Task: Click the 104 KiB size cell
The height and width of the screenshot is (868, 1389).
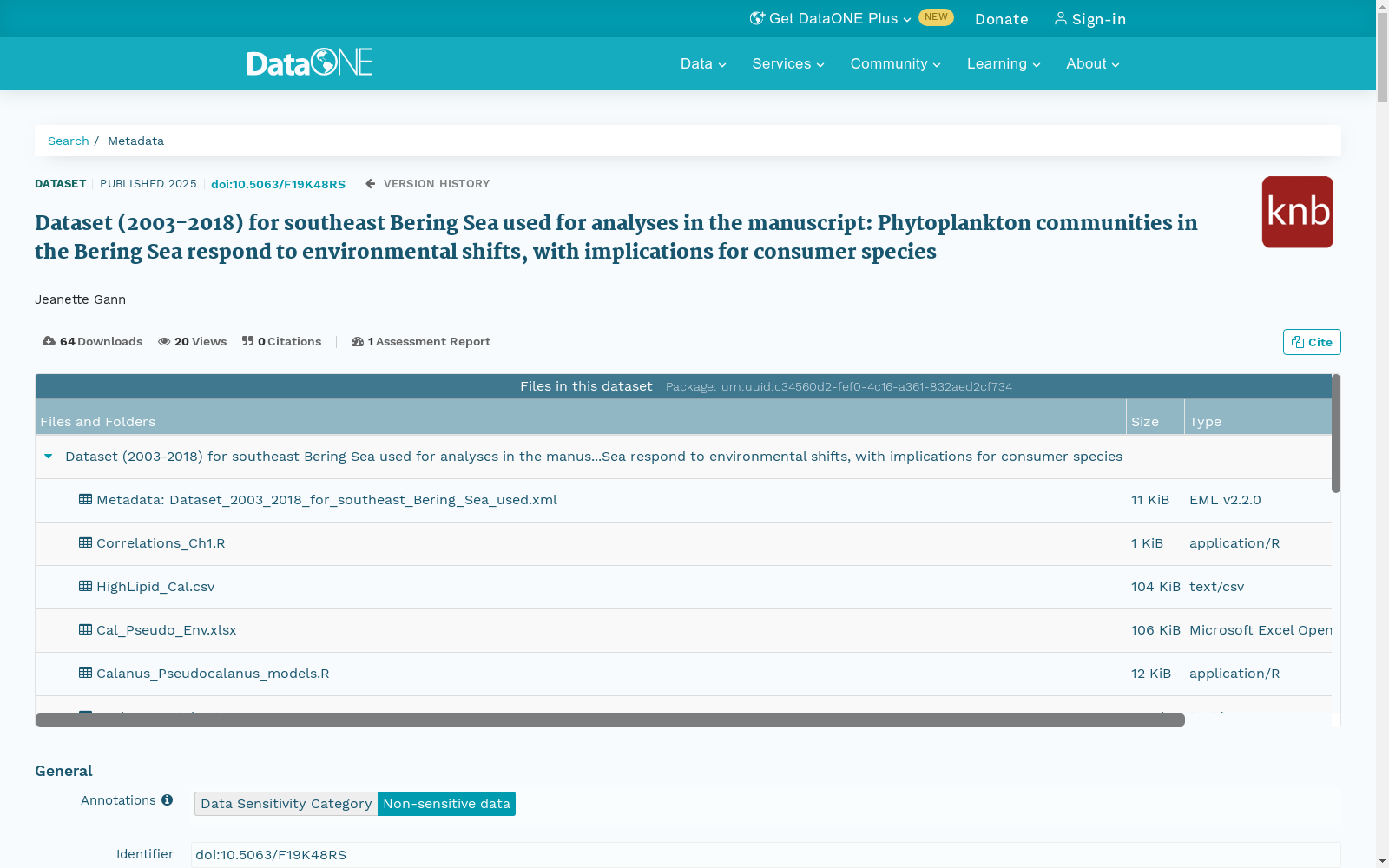Action: point(1155,587)
